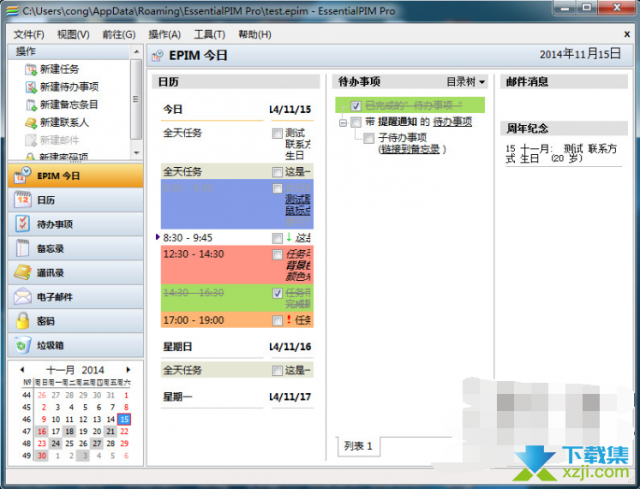The height and width of the screenshot is (489, 640).
Task: Click the New Contact (新建联系人) icon
Action: tap(31, 122)
